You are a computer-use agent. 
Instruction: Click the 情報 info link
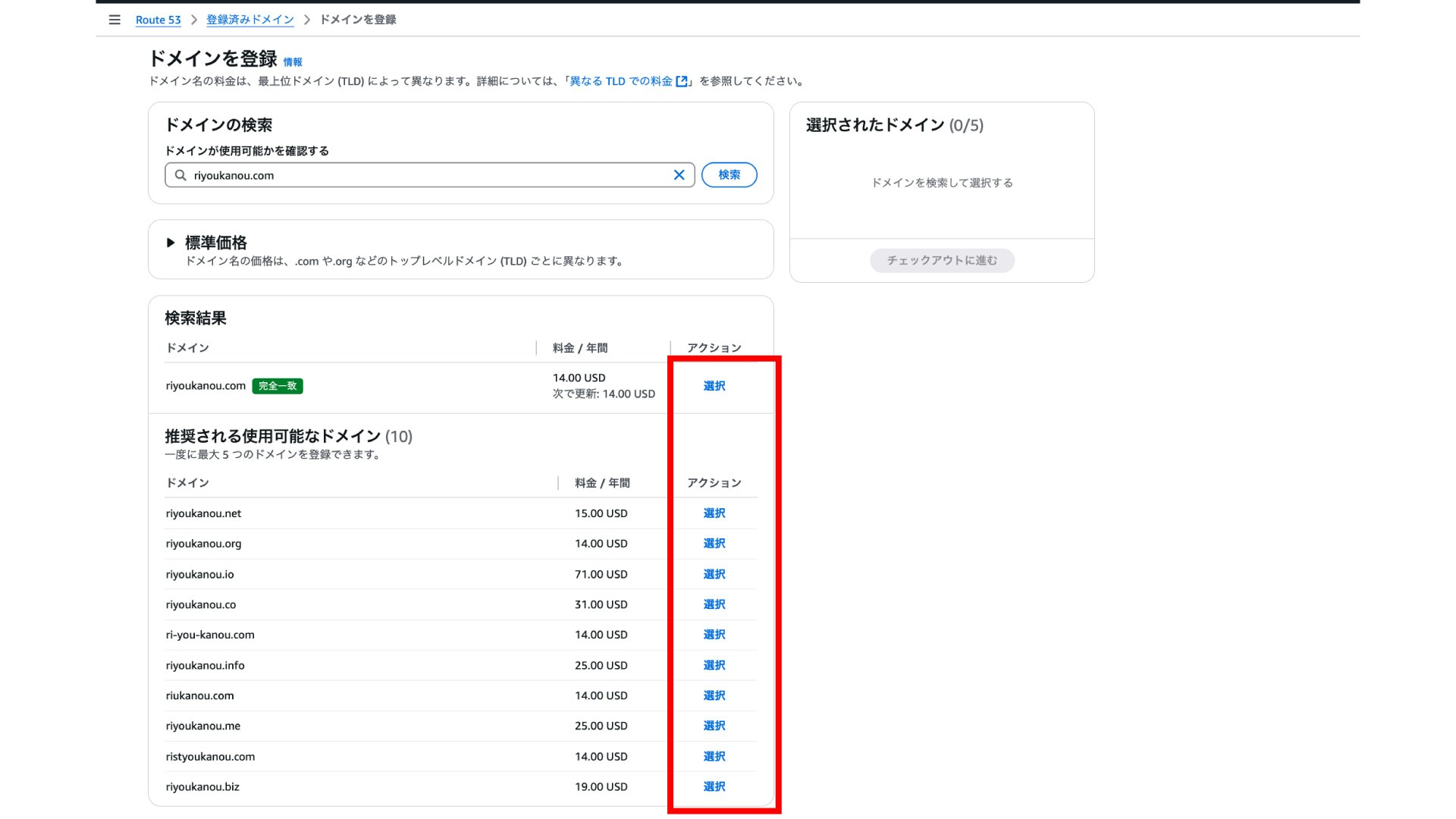293,62
